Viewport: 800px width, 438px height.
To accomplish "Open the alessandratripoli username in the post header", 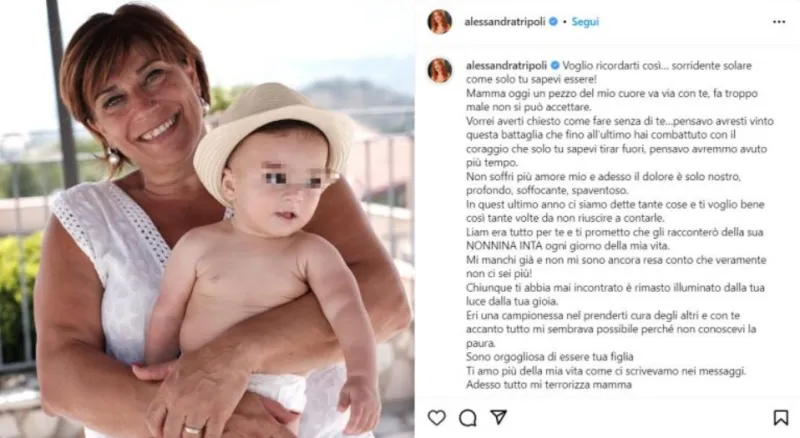I will tap(505, 22).
